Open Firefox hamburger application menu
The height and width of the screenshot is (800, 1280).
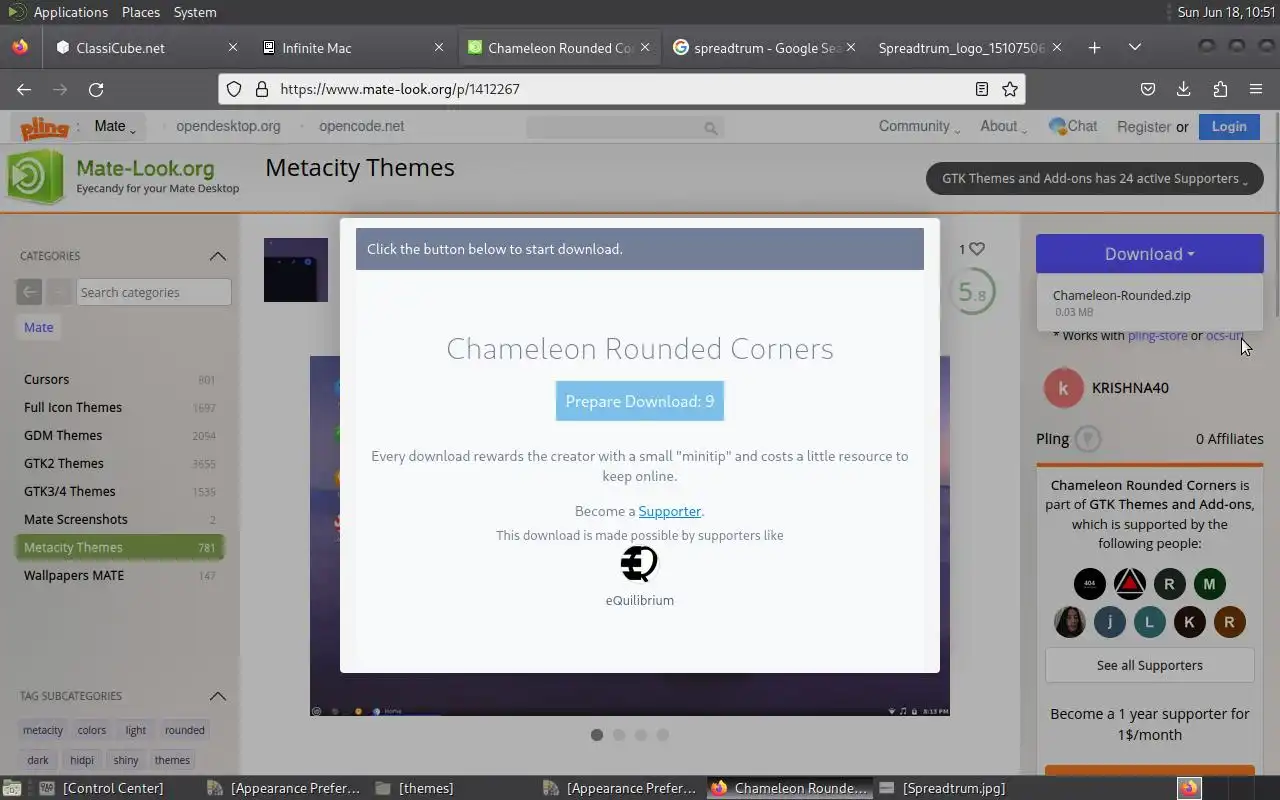pos(1256,89)
